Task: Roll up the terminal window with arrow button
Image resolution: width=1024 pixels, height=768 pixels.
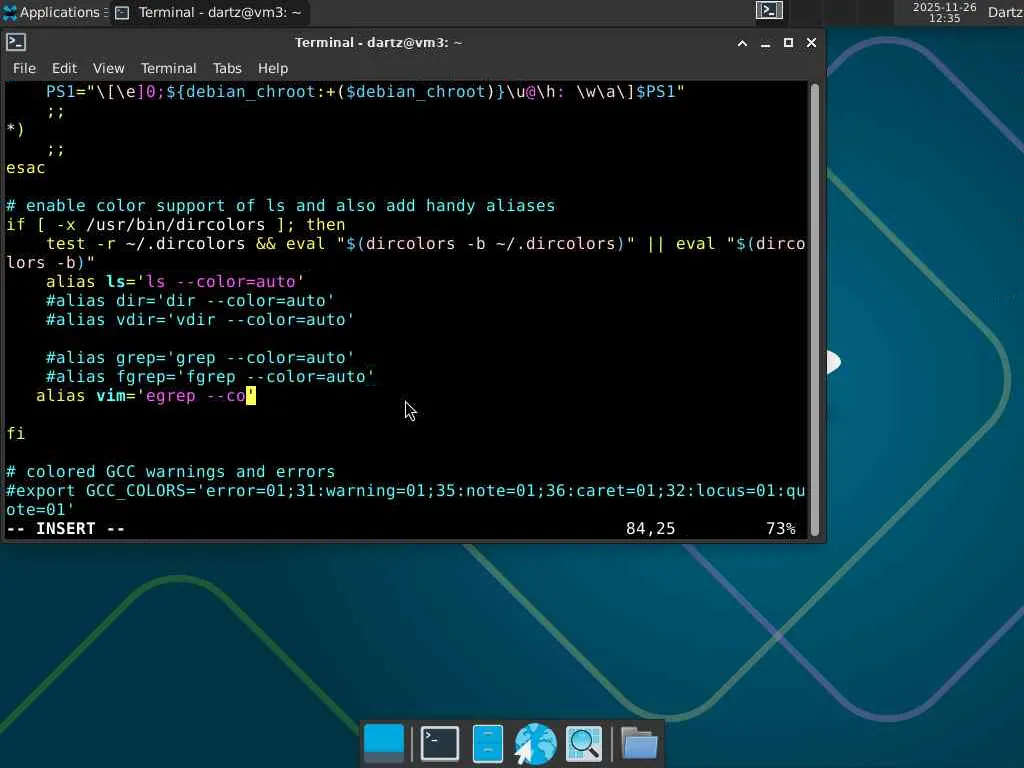Action: point(742,43)
